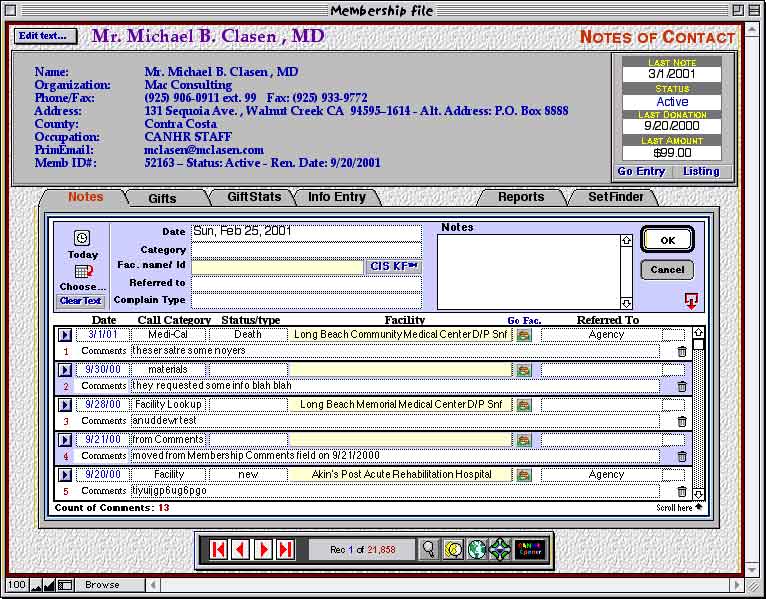The height and width of the screenshot is (599, 766).
Task: Click the CIS KF button
Action: pos(393,266)
